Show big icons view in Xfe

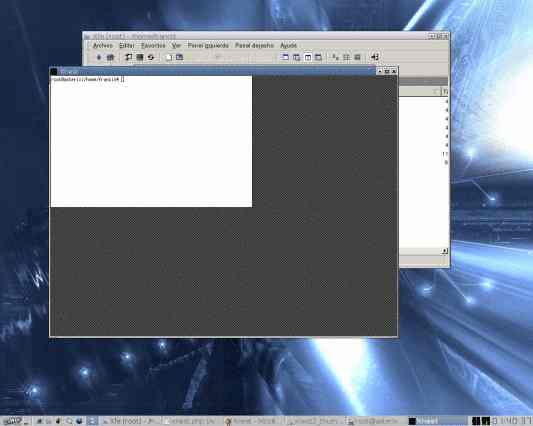click(x=336, y=57)
